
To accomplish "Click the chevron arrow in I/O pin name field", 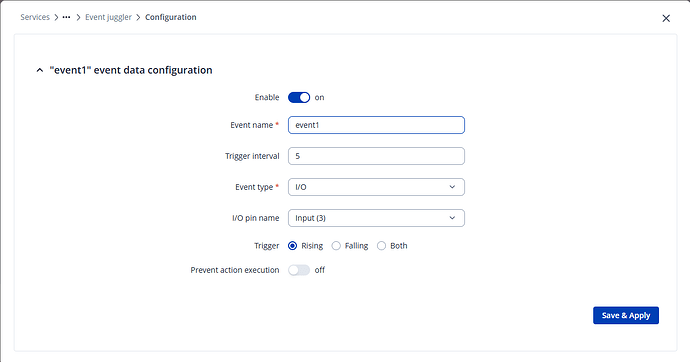I will point(452,218).
